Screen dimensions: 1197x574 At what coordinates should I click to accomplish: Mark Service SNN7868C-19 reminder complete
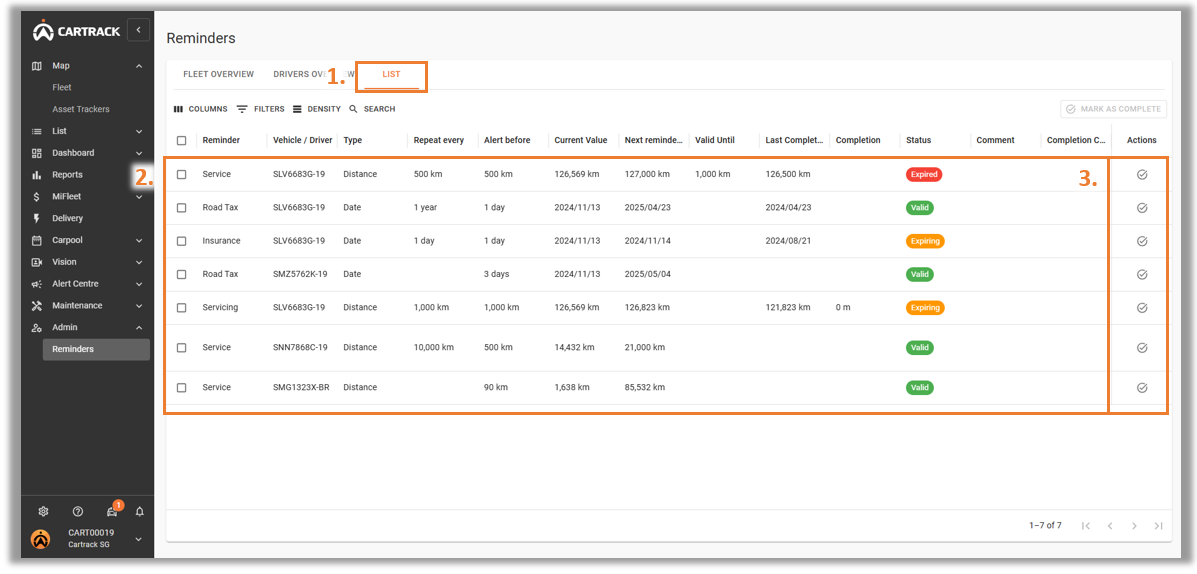click(1142, 347)
